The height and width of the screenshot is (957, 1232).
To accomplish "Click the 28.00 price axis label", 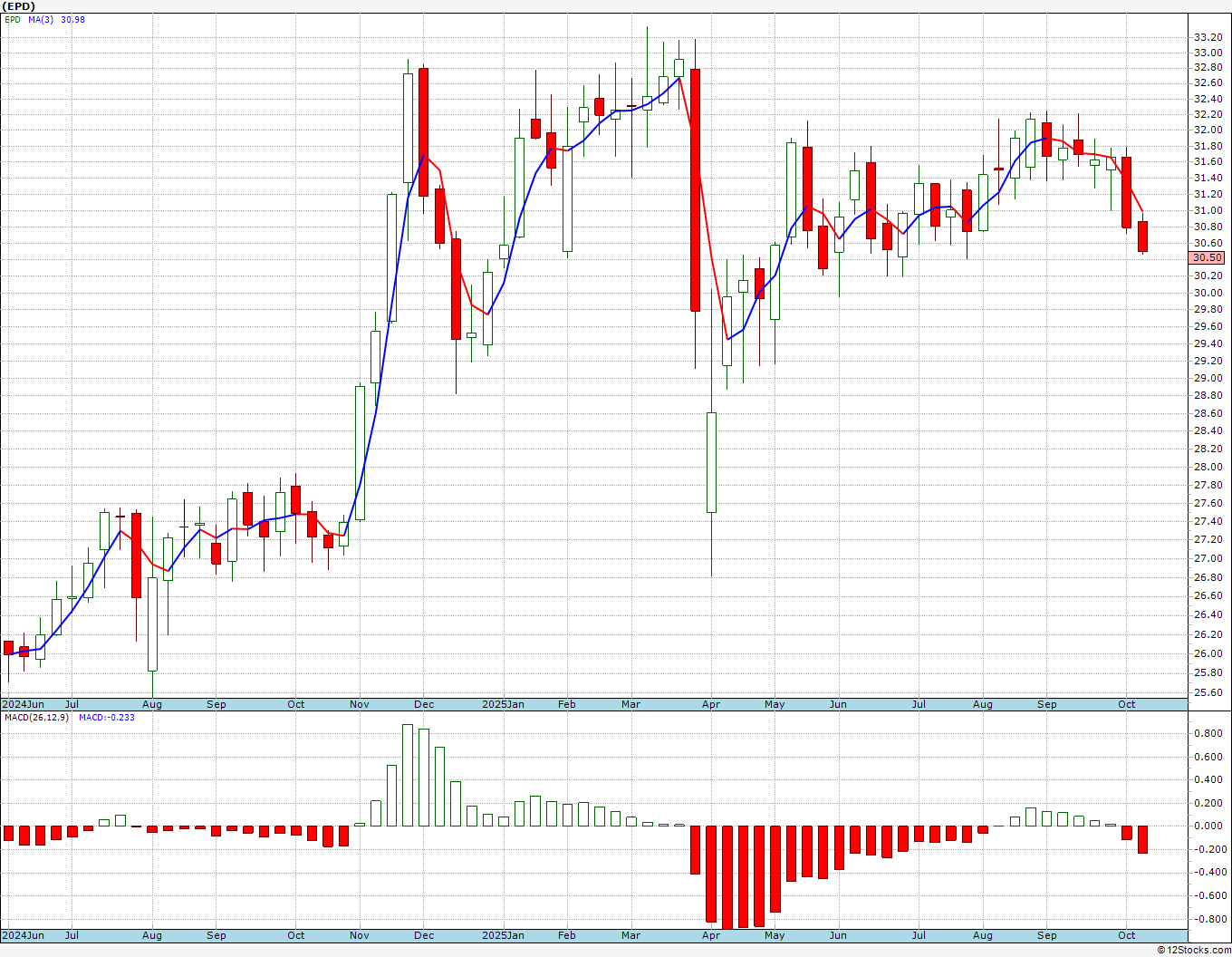I will click(x=1208, y=467).
